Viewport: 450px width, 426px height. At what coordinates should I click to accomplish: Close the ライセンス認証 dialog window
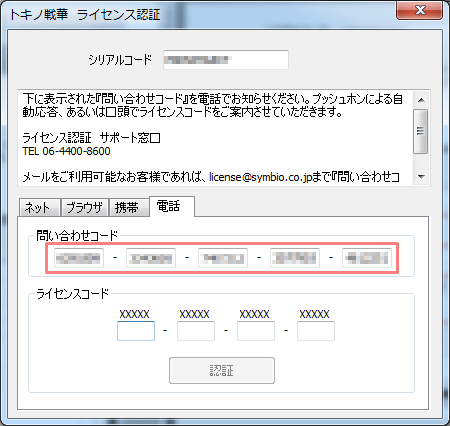[420, 10]
